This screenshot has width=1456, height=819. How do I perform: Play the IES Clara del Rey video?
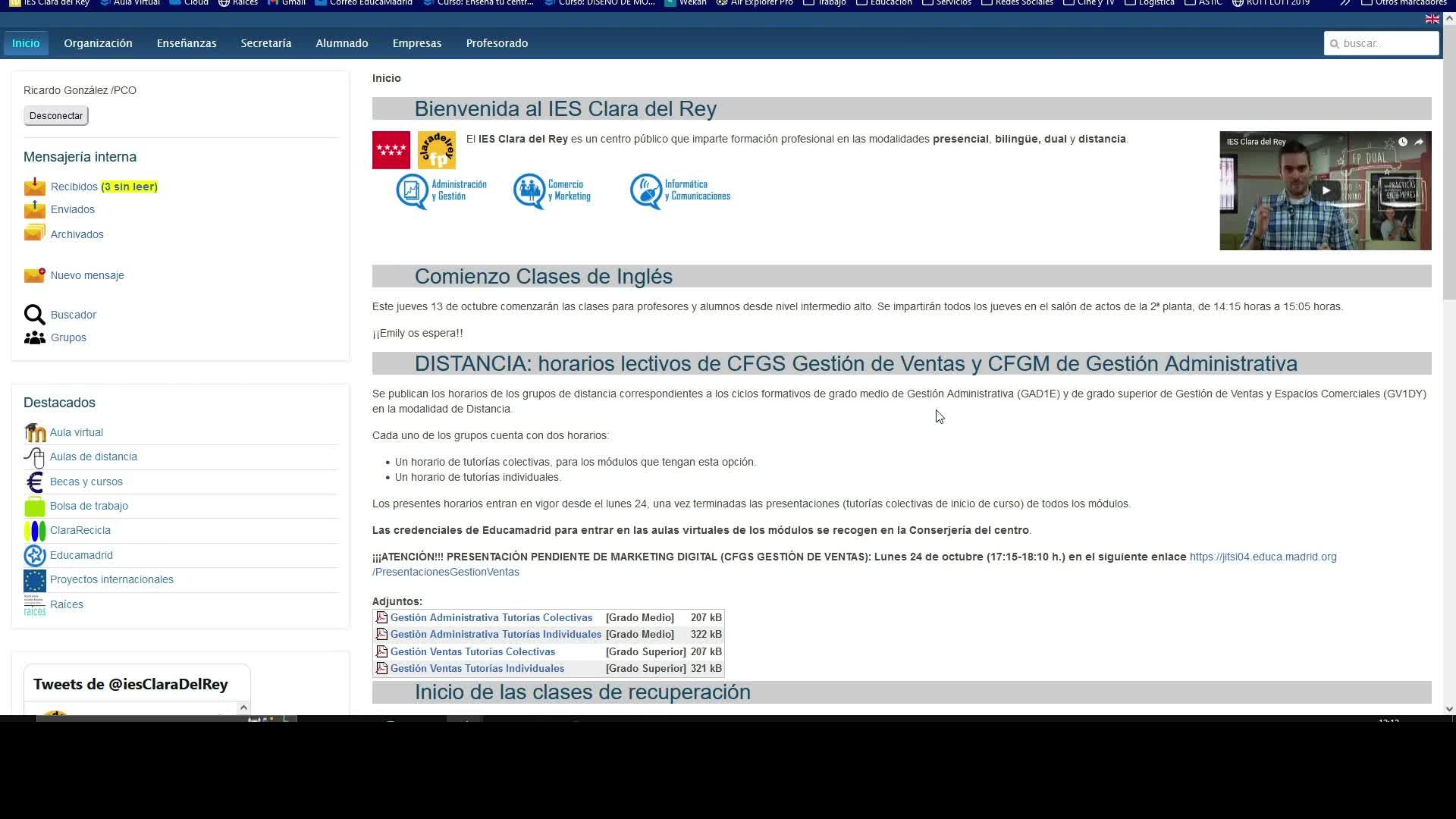(1325, 190)
